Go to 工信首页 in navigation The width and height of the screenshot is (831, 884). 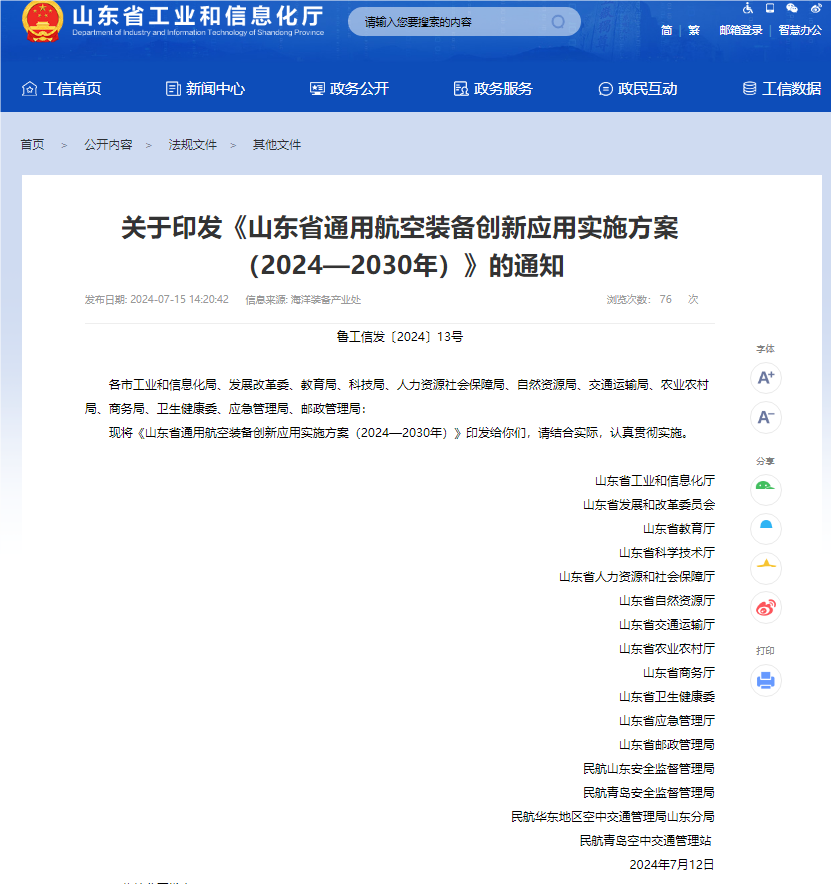[61, 89]
